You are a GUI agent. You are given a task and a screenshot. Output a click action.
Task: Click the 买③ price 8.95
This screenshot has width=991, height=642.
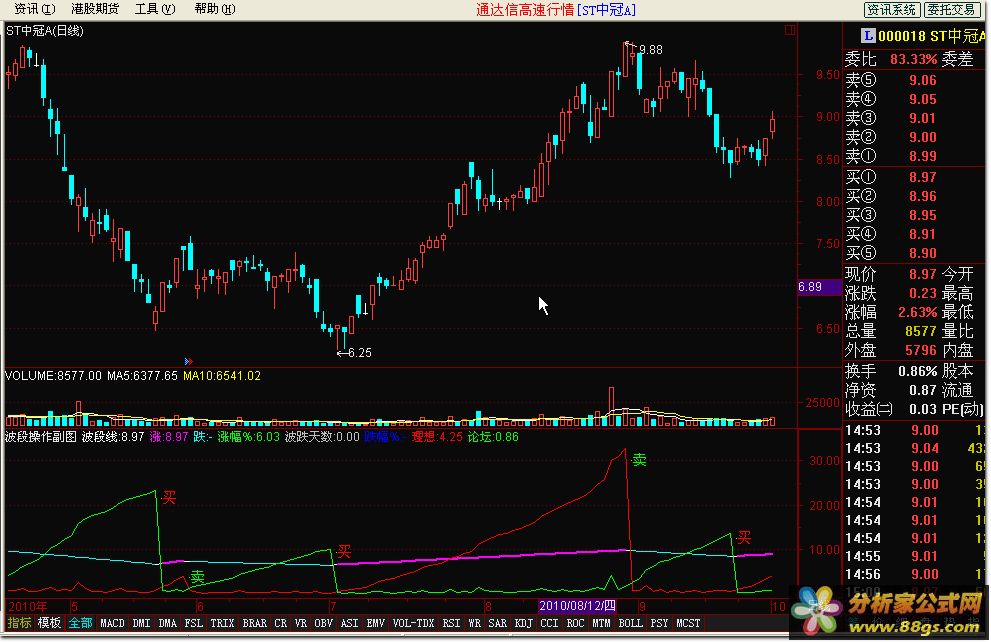[923, 215]
